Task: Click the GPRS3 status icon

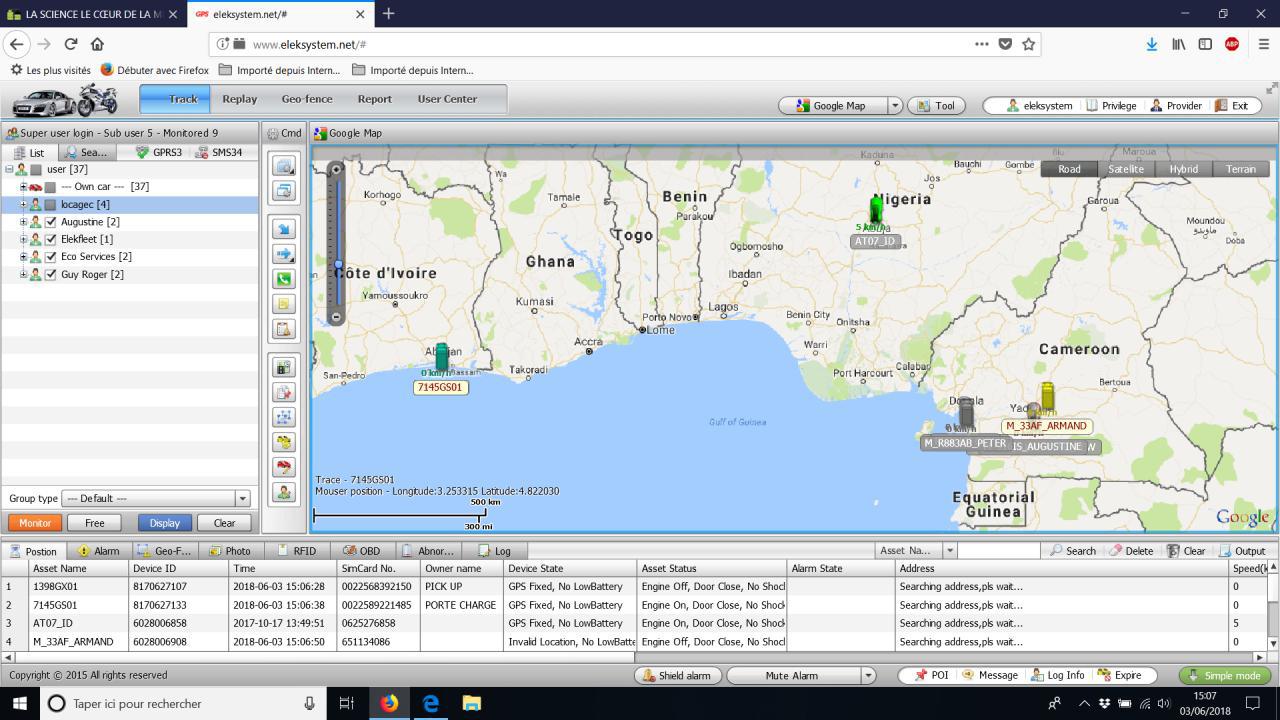Action: pos(143,153)
